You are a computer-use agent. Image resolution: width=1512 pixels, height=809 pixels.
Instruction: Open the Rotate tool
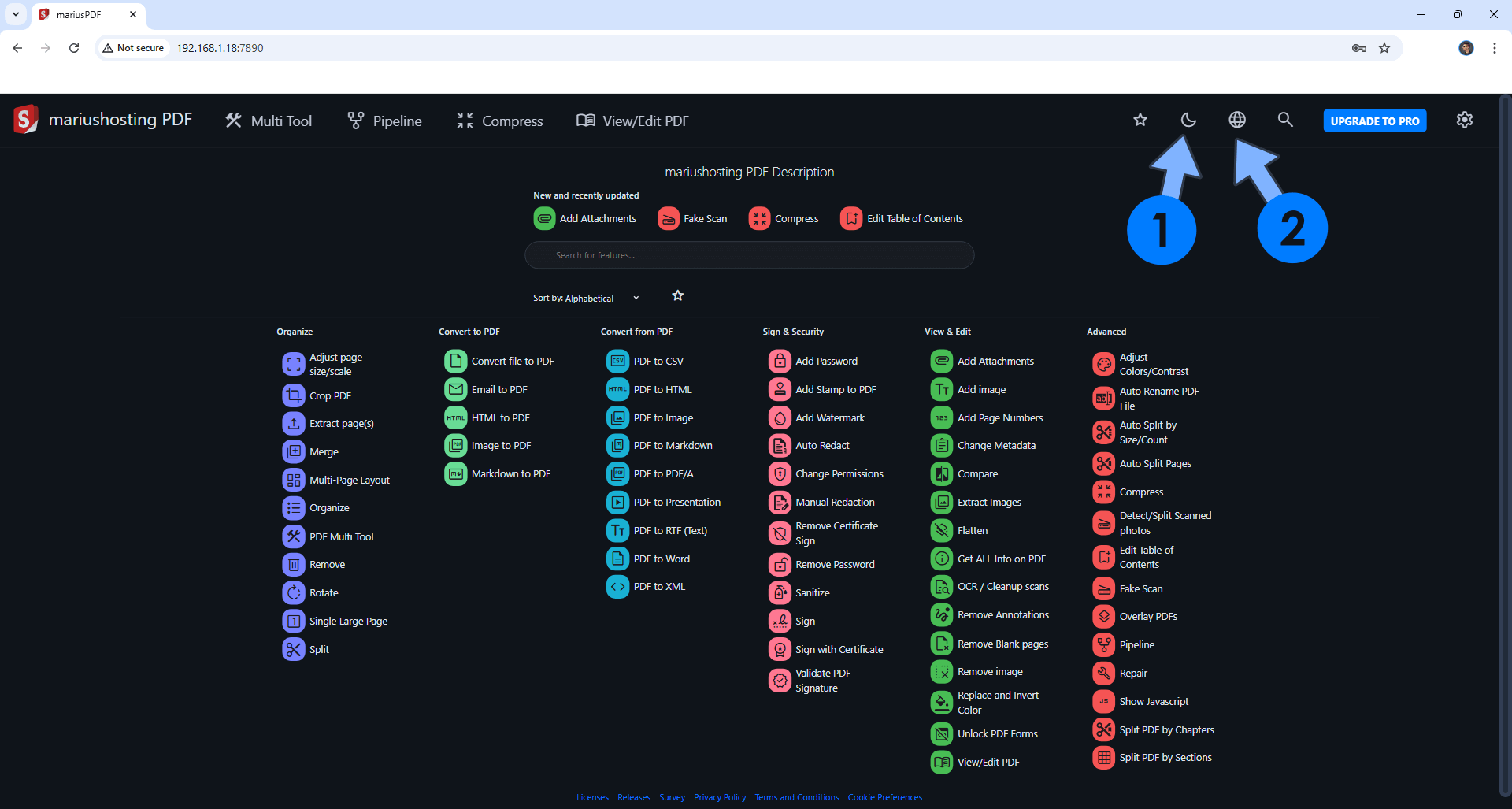tap(311, 592)
